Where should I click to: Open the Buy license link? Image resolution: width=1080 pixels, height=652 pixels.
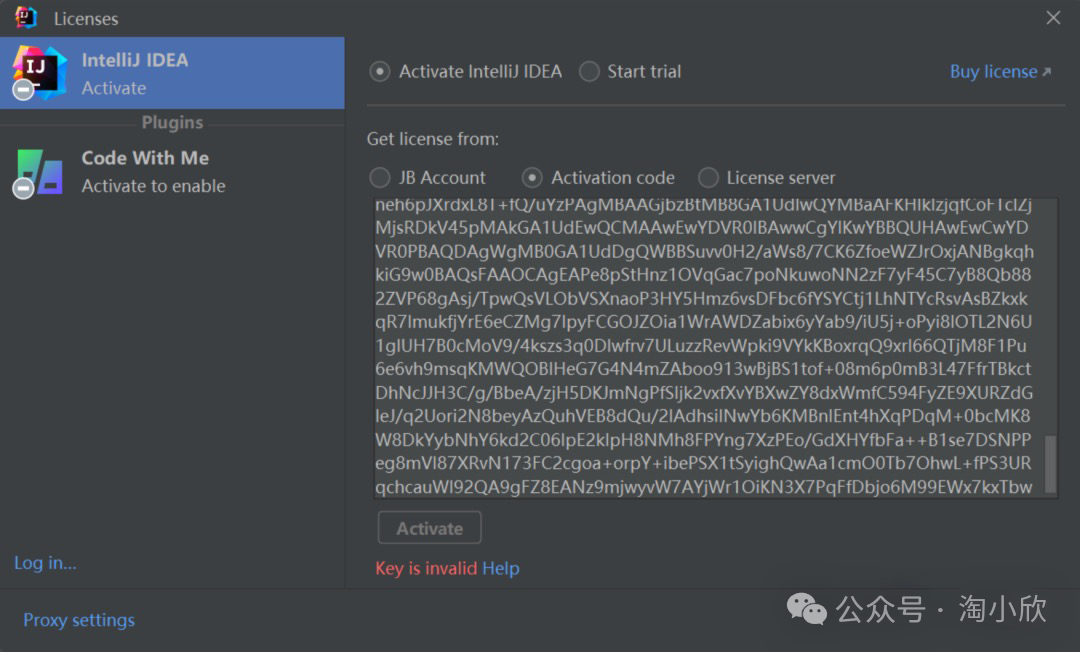point(993,72)
